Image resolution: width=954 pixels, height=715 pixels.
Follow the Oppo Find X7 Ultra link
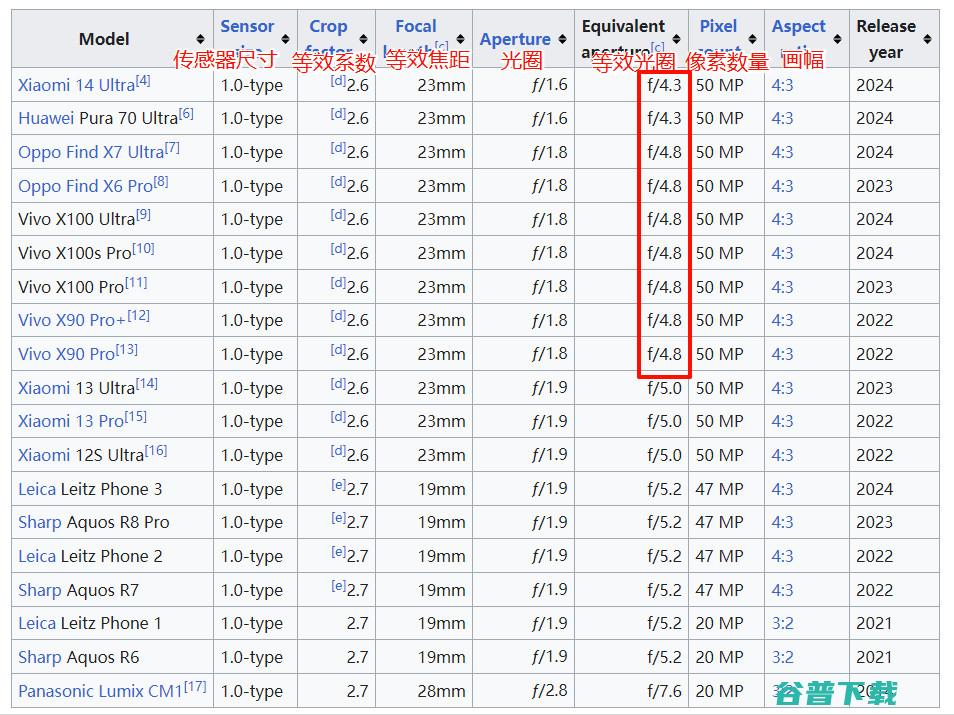(x=90, y=152)
